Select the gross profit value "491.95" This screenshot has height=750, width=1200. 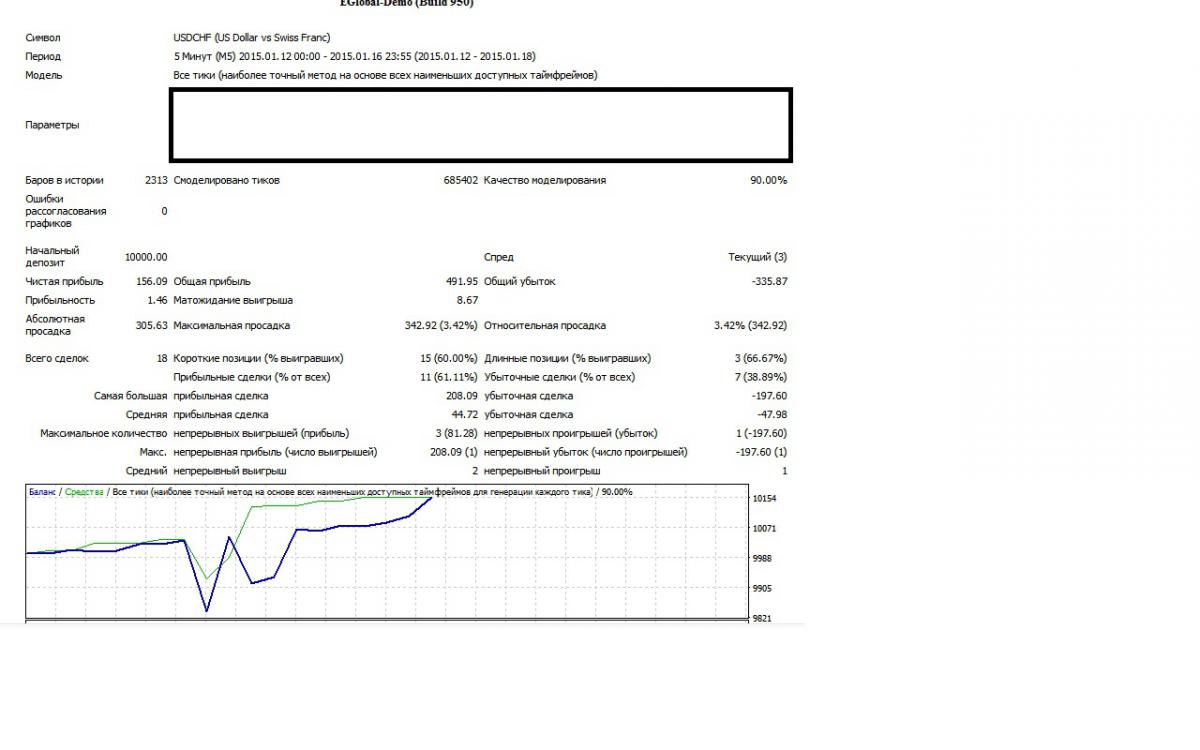(x=463, y=282)
